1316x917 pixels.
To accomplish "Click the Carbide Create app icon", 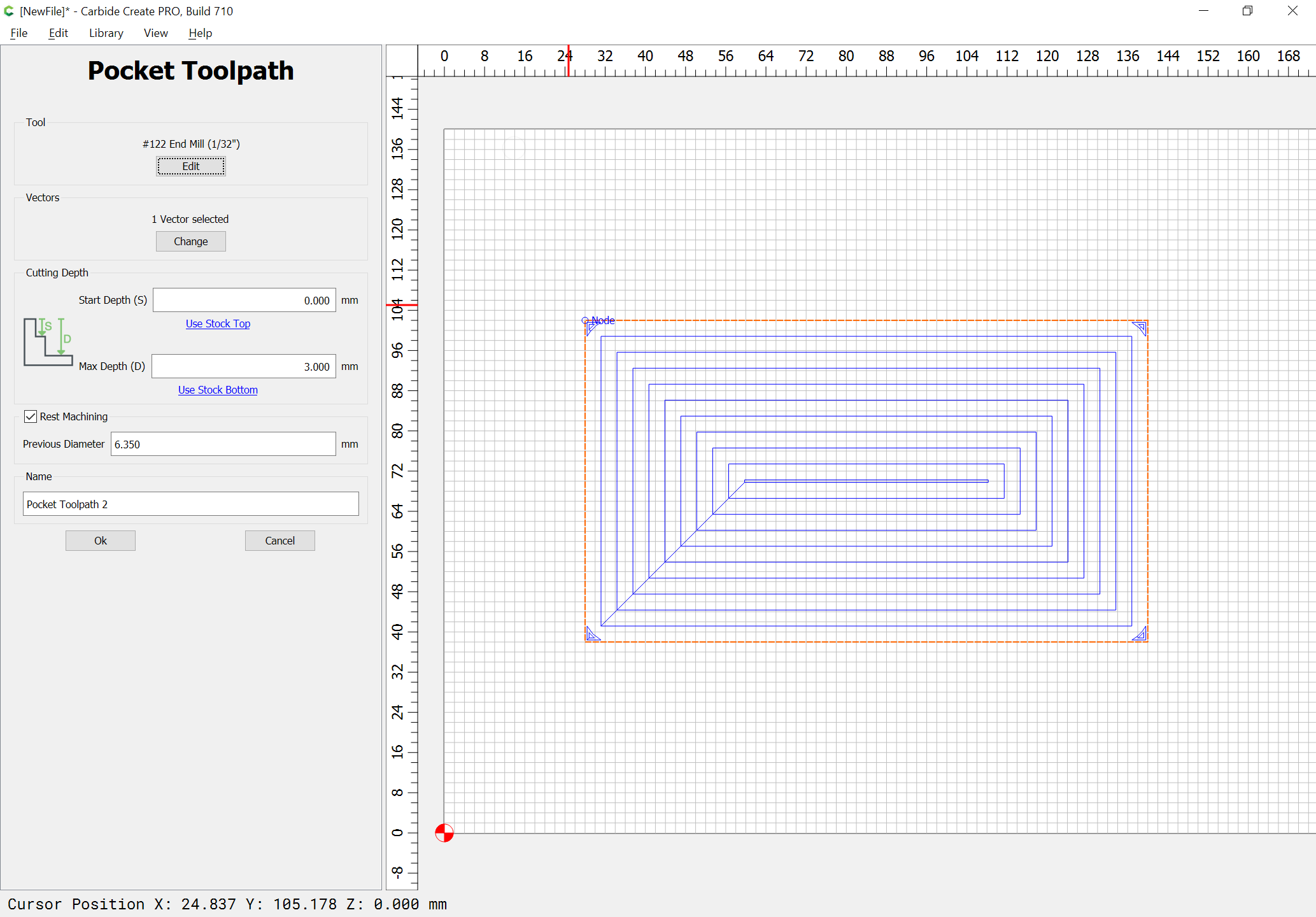I will click(x=9, y=11).
